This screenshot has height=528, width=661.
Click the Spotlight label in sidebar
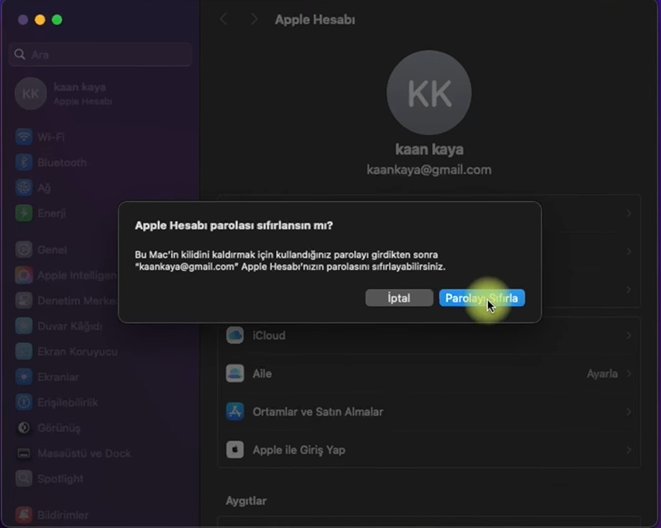click(x=60, y=479)
